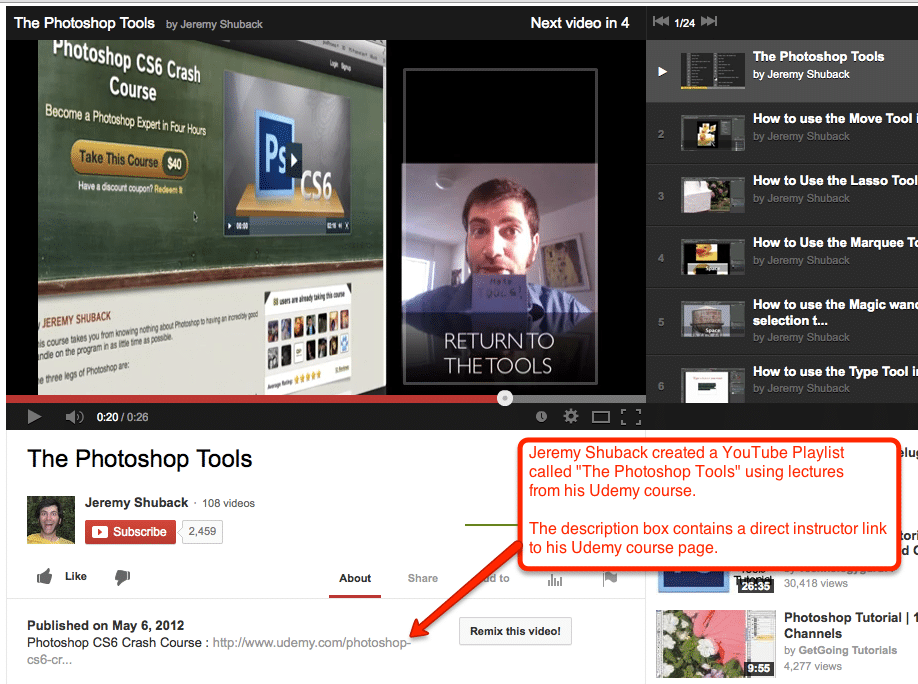Open the About tab
This screenshot has width=918, height=684.
355,579
